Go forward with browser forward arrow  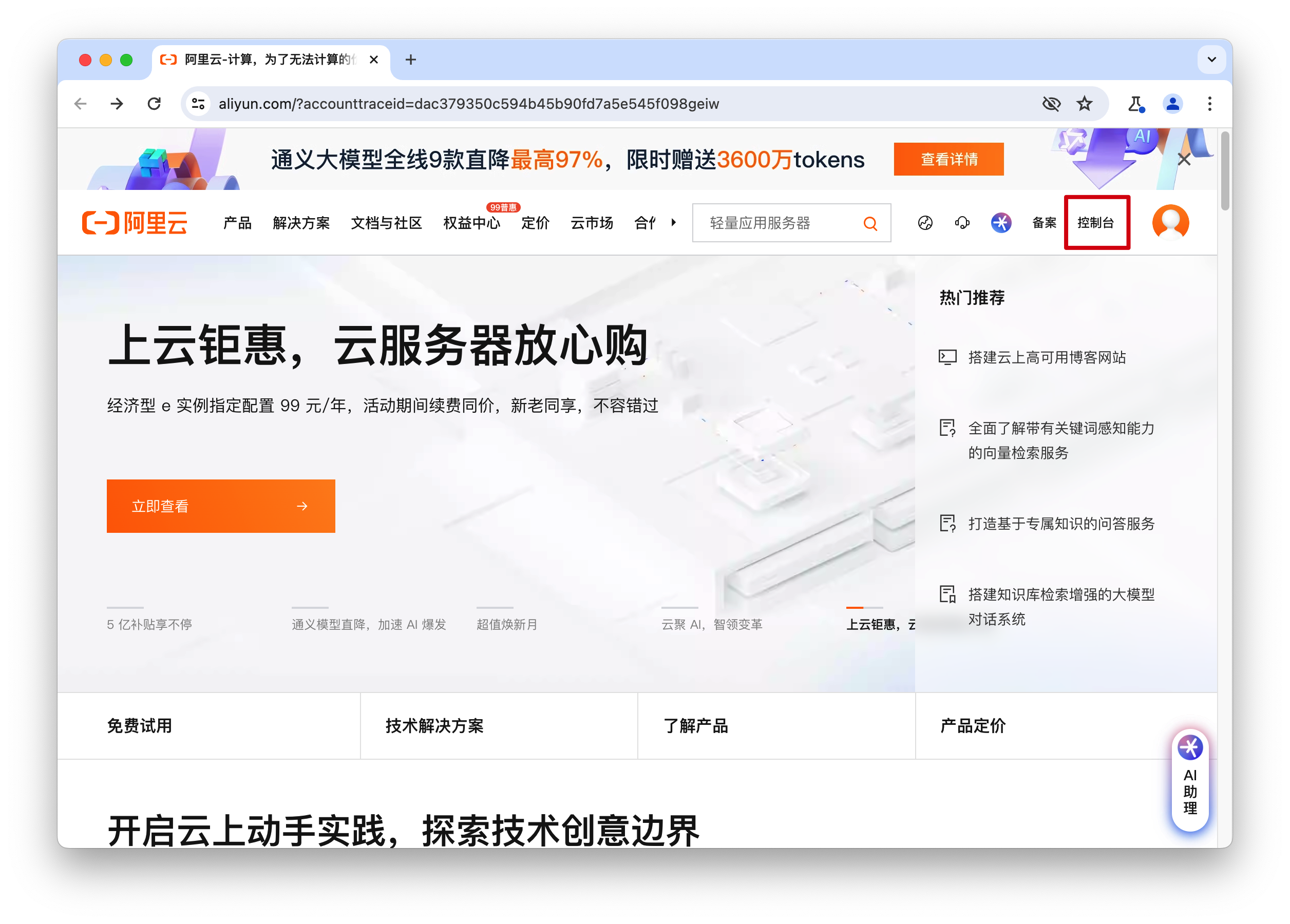[x=117, y=104]
